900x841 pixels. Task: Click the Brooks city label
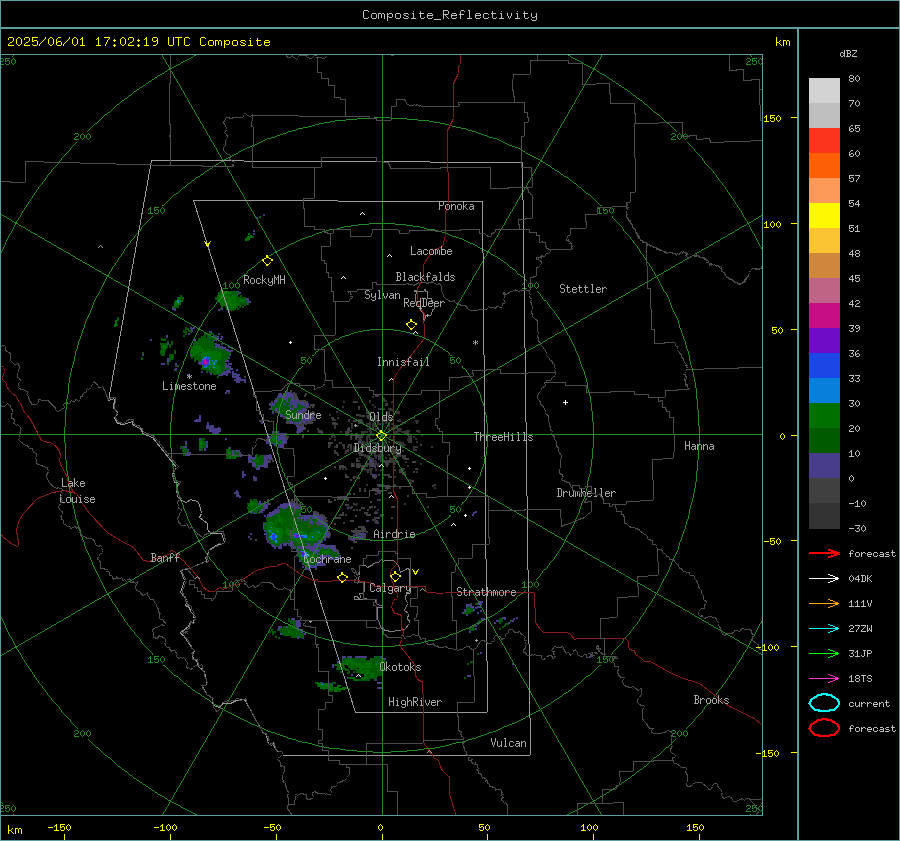(711, 700)
